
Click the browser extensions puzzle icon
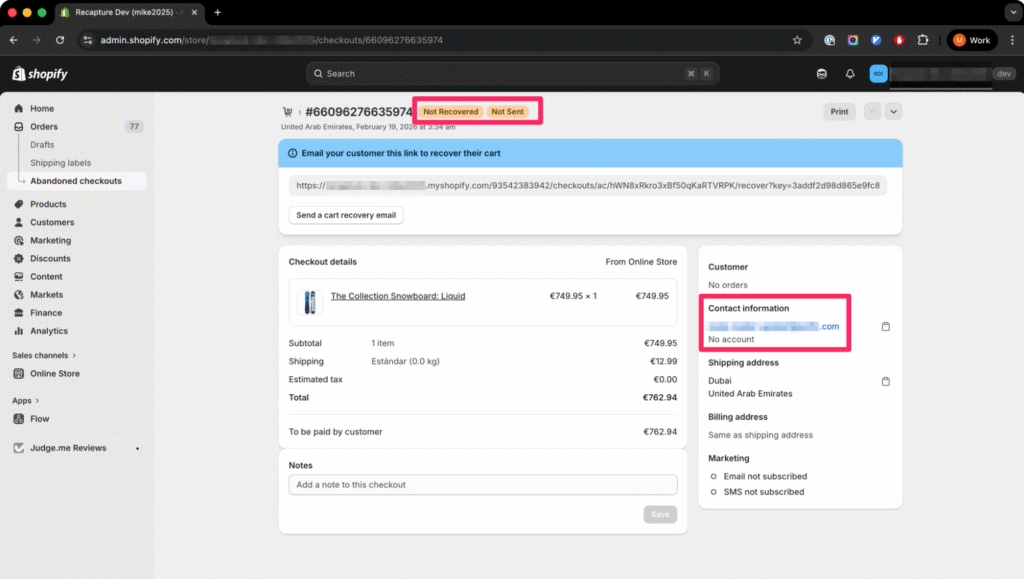[923, 40]
